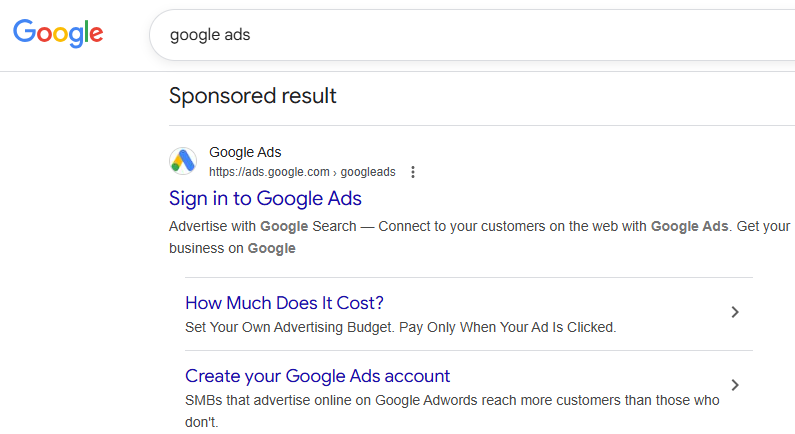Expand the How Much Does It Cost chevron

click(x=735, y=312)
